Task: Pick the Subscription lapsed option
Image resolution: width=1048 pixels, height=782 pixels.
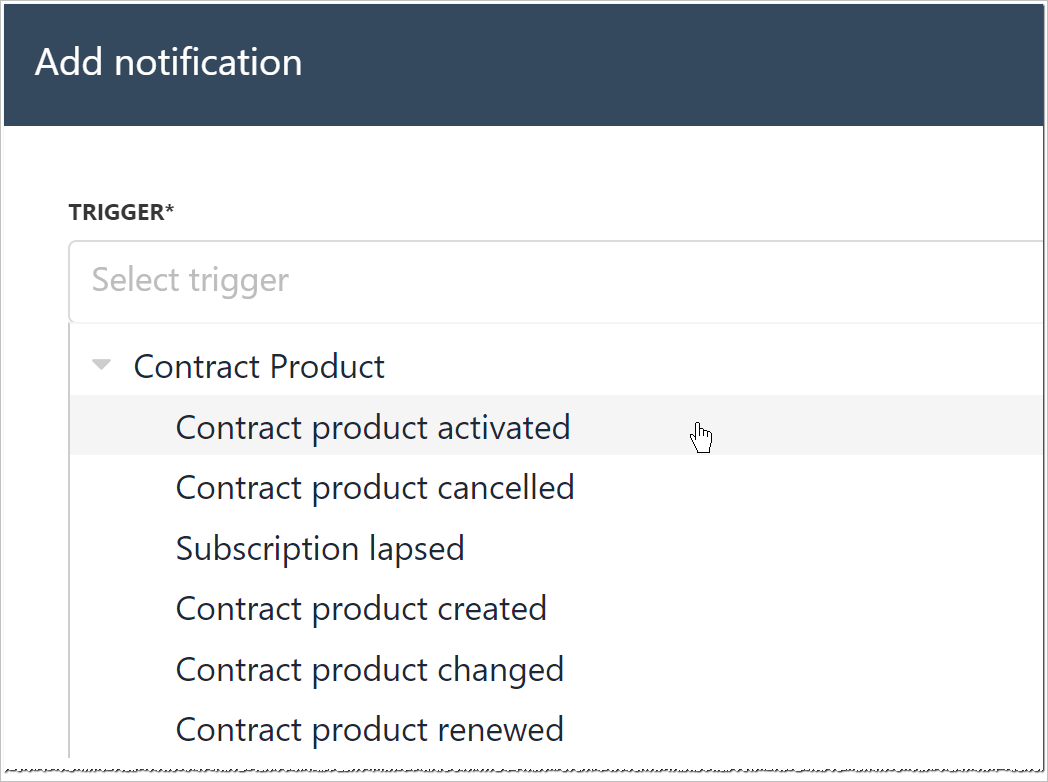Action: click(320, 549)
